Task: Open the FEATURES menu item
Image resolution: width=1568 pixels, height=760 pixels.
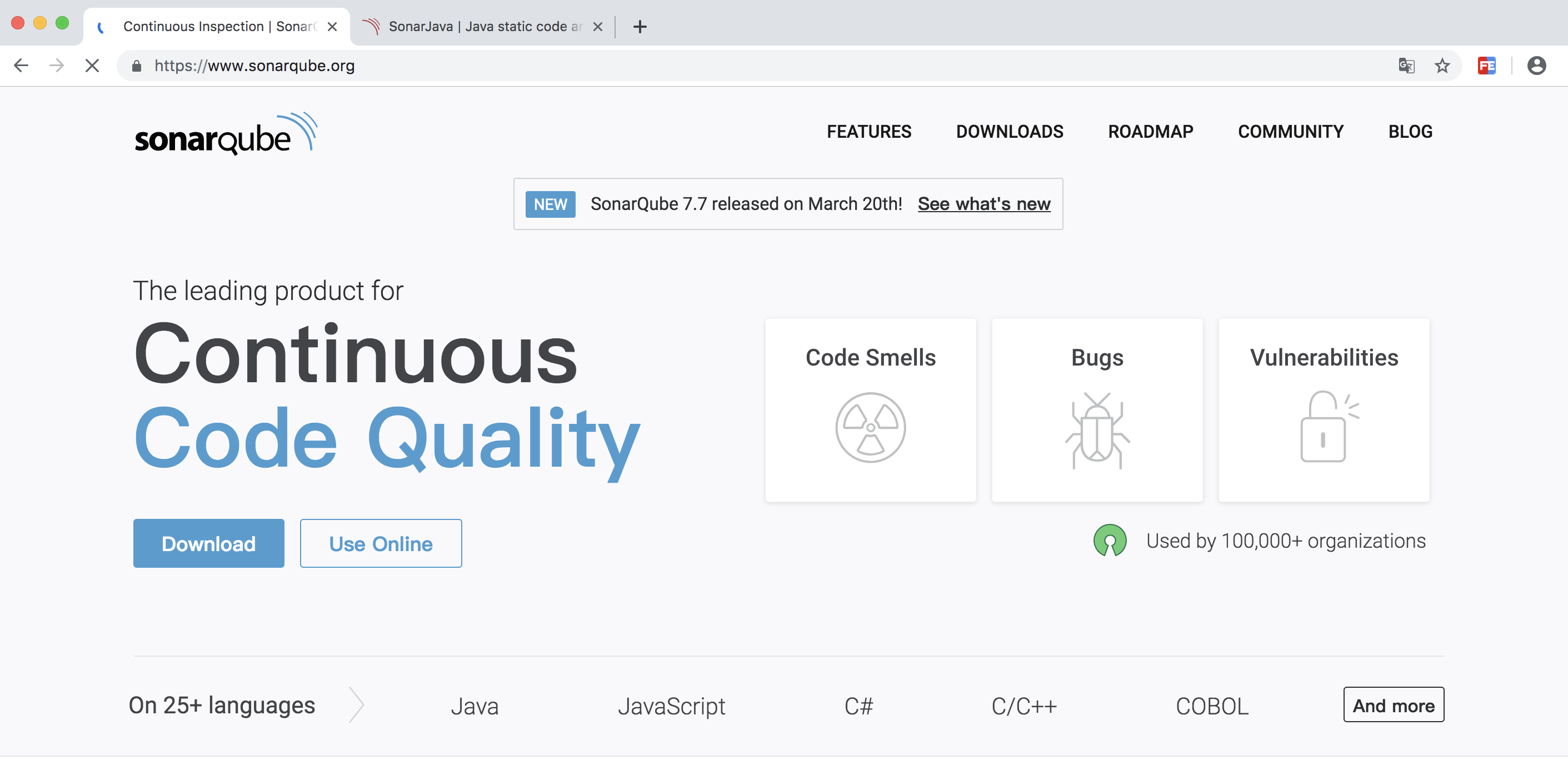Action: pos(868,132)
